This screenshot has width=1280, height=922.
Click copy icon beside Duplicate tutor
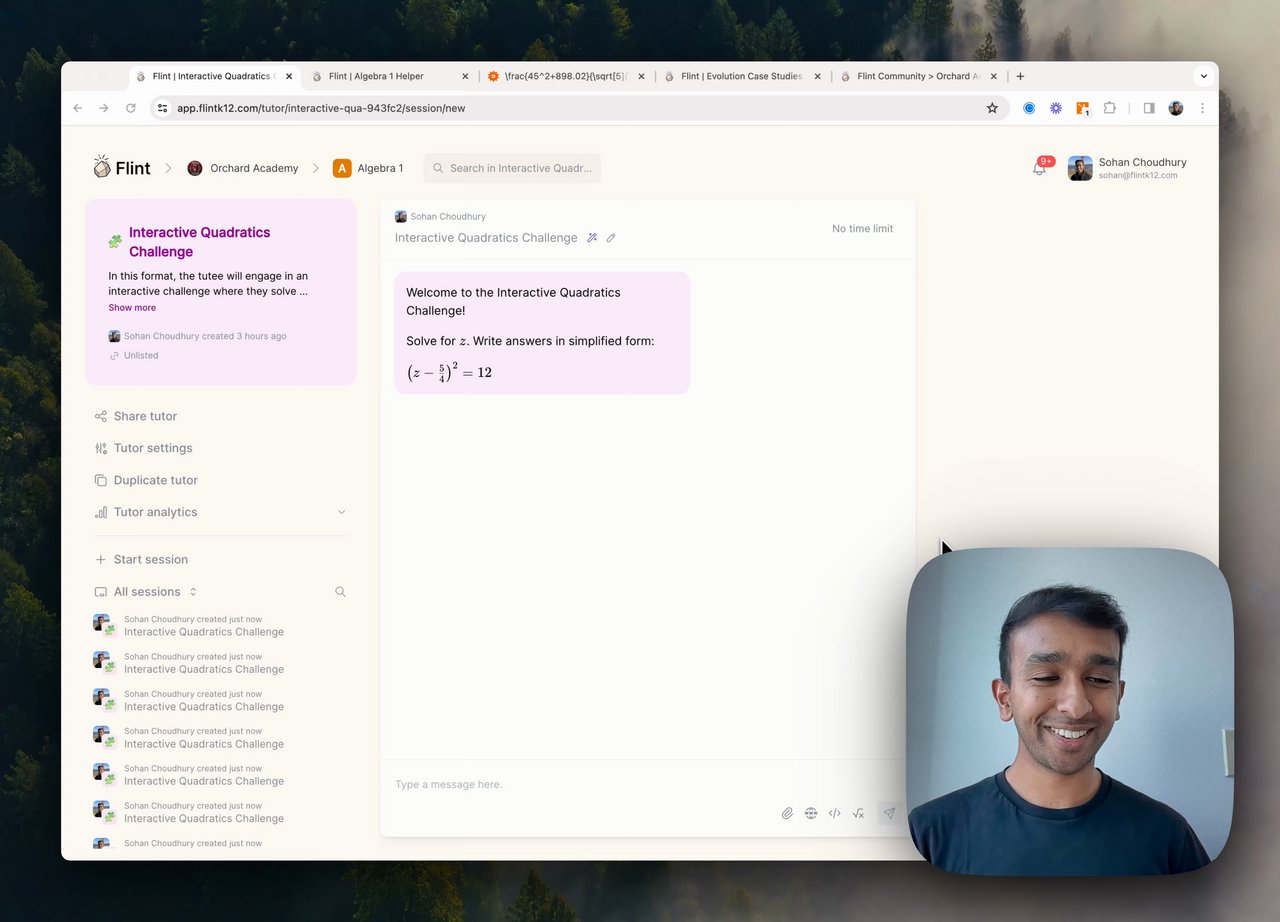click(100, 480)
